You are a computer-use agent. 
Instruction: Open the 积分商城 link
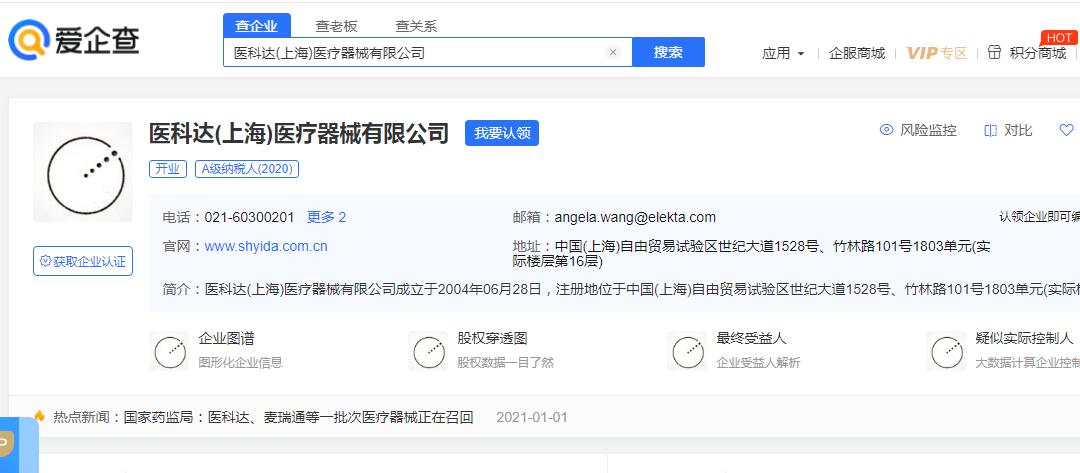click(1037, 53)
